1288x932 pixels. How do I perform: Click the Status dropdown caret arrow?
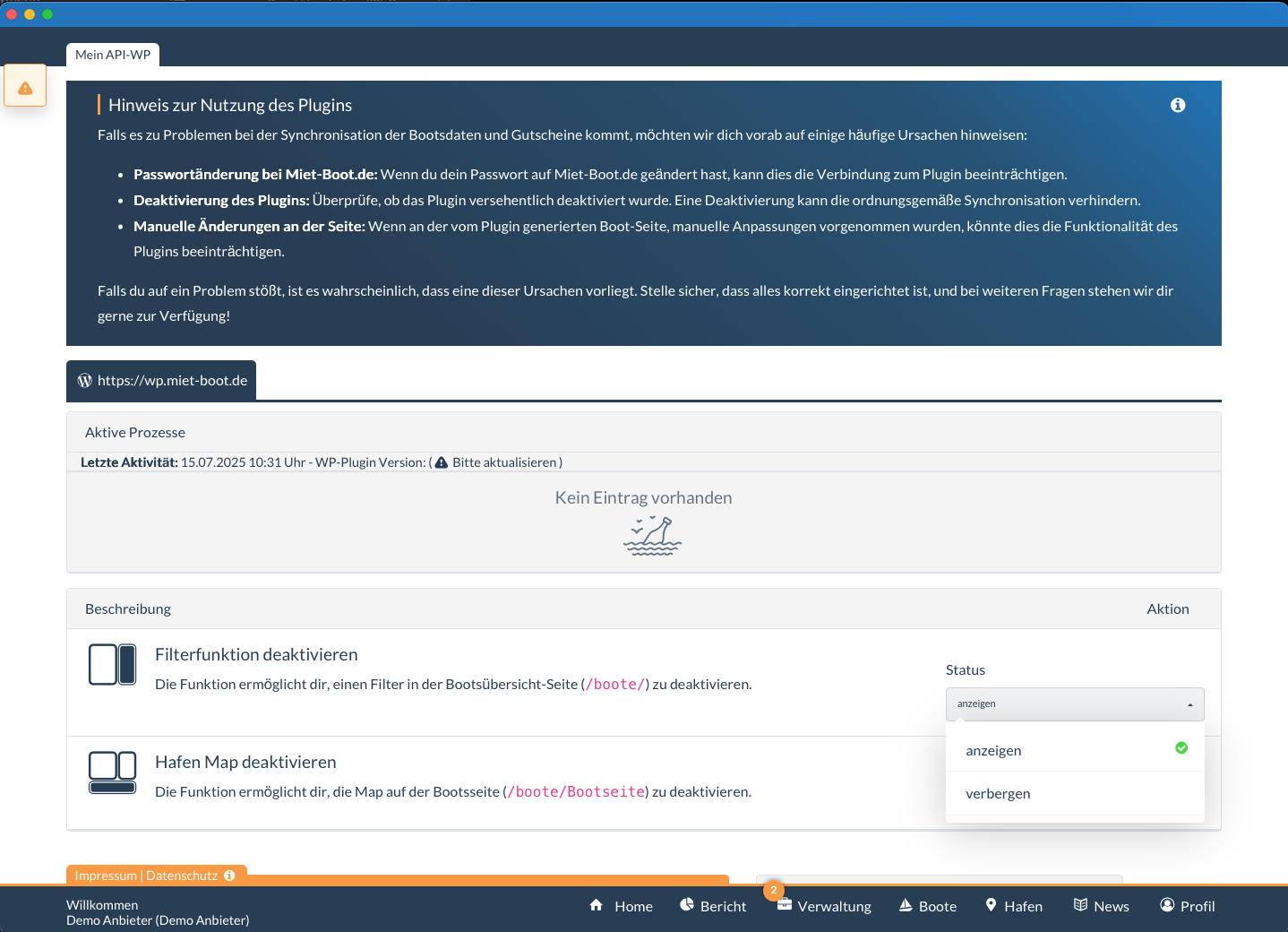click(1189, 705)
